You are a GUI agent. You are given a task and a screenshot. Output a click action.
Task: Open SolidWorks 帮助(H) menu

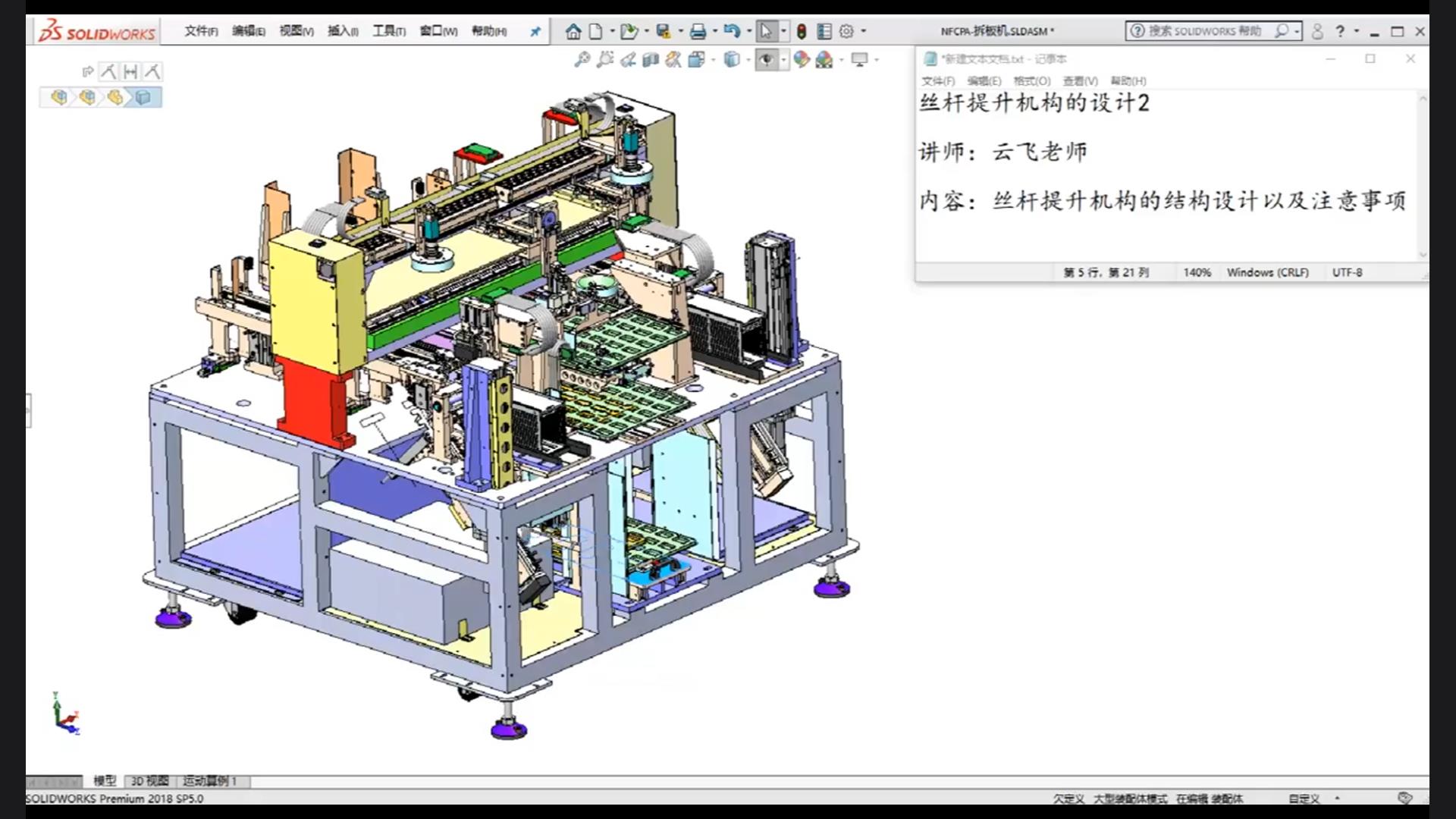489,31
